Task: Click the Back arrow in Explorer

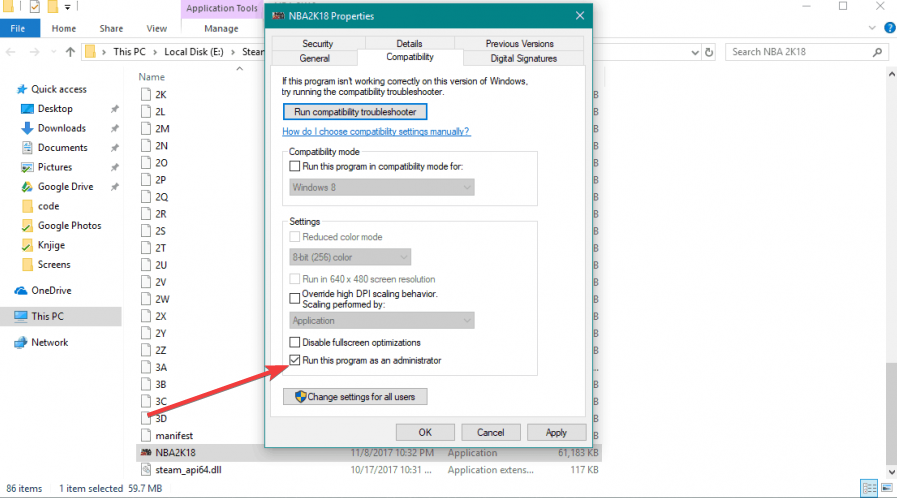Action: click(x=11, y=52)
